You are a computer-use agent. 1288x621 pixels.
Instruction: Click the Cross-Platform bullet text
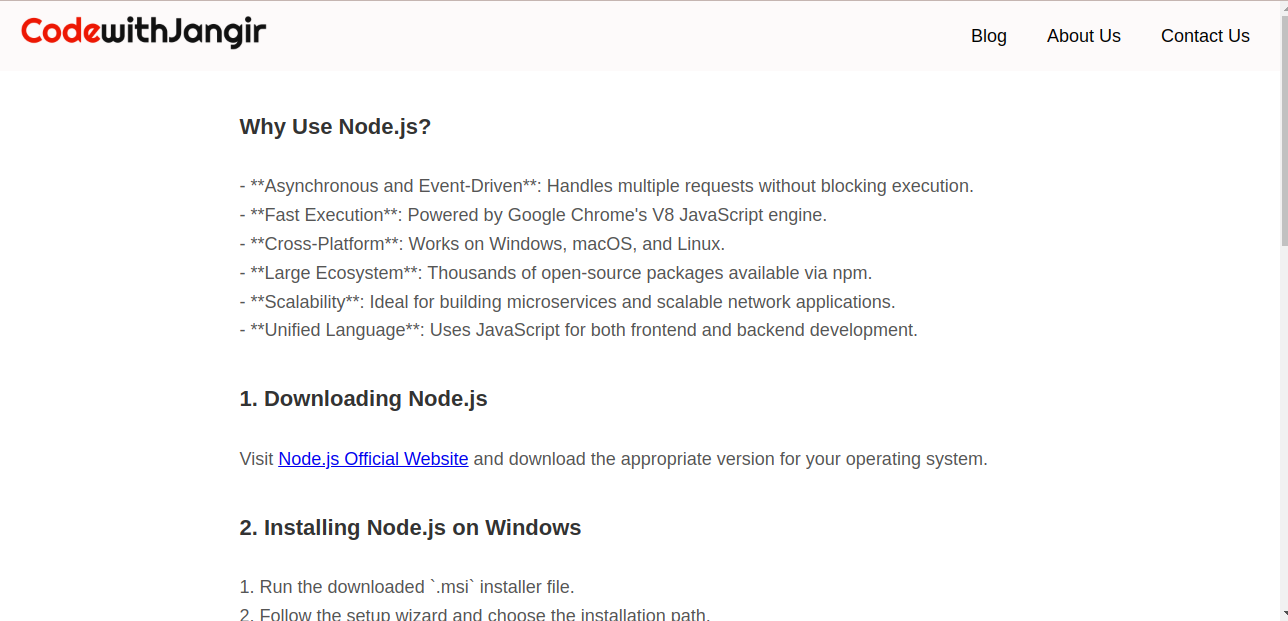point(482,244)
